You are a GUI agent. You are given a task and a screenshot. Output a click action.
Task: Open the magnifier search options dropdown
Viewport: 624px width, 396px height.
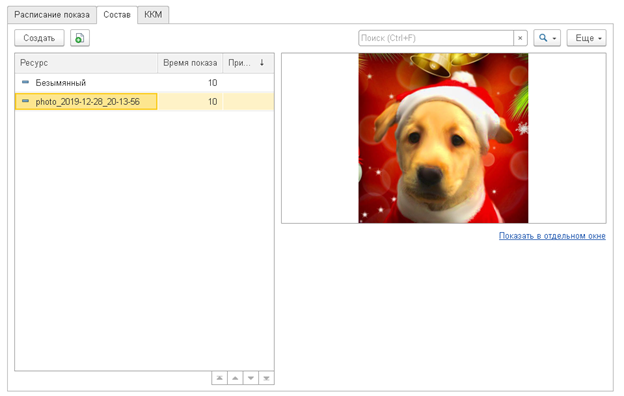pos(547,38)
